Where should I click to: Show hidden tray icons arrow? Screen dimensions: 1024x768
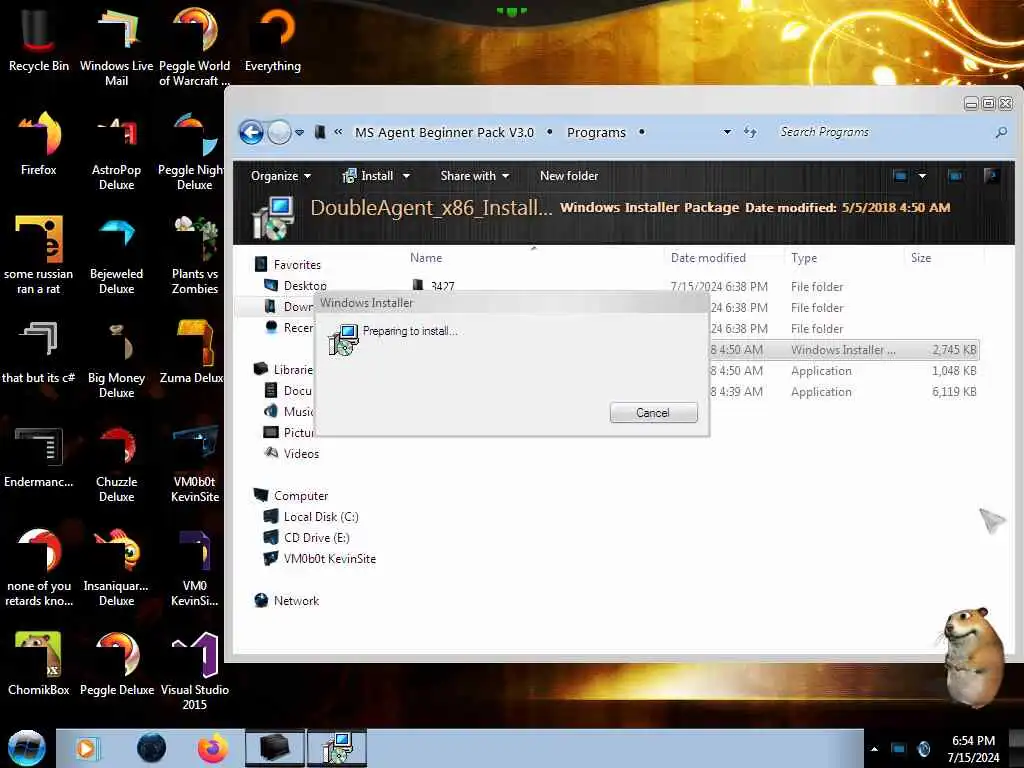click(874, 749)
